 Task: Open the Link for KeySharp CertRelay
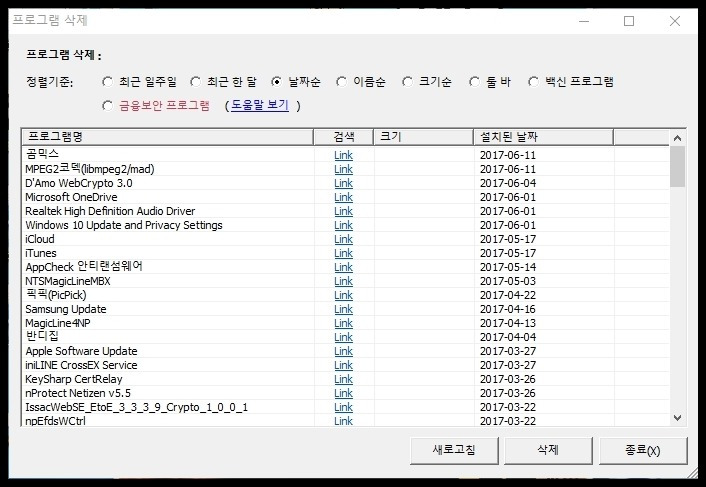click(343, 379)
